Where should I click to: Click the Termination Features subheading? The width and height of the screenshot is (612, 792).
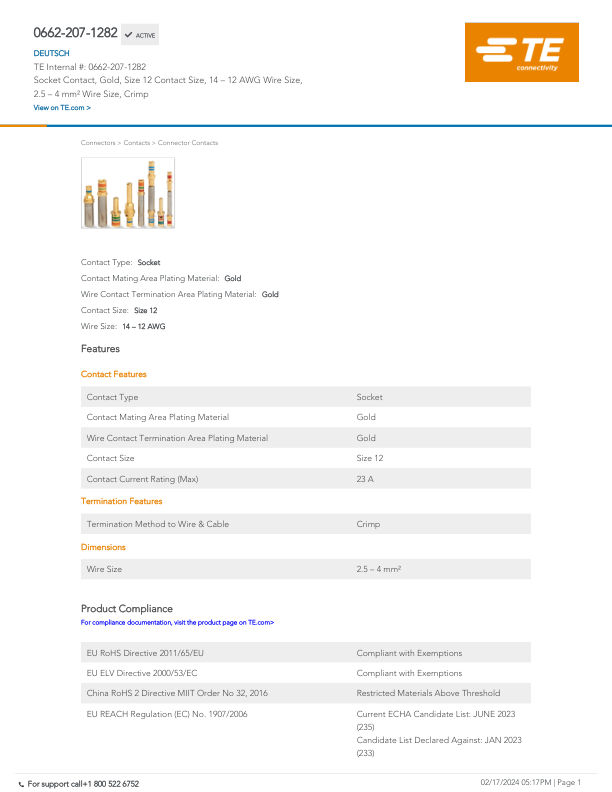click(122, 501)
